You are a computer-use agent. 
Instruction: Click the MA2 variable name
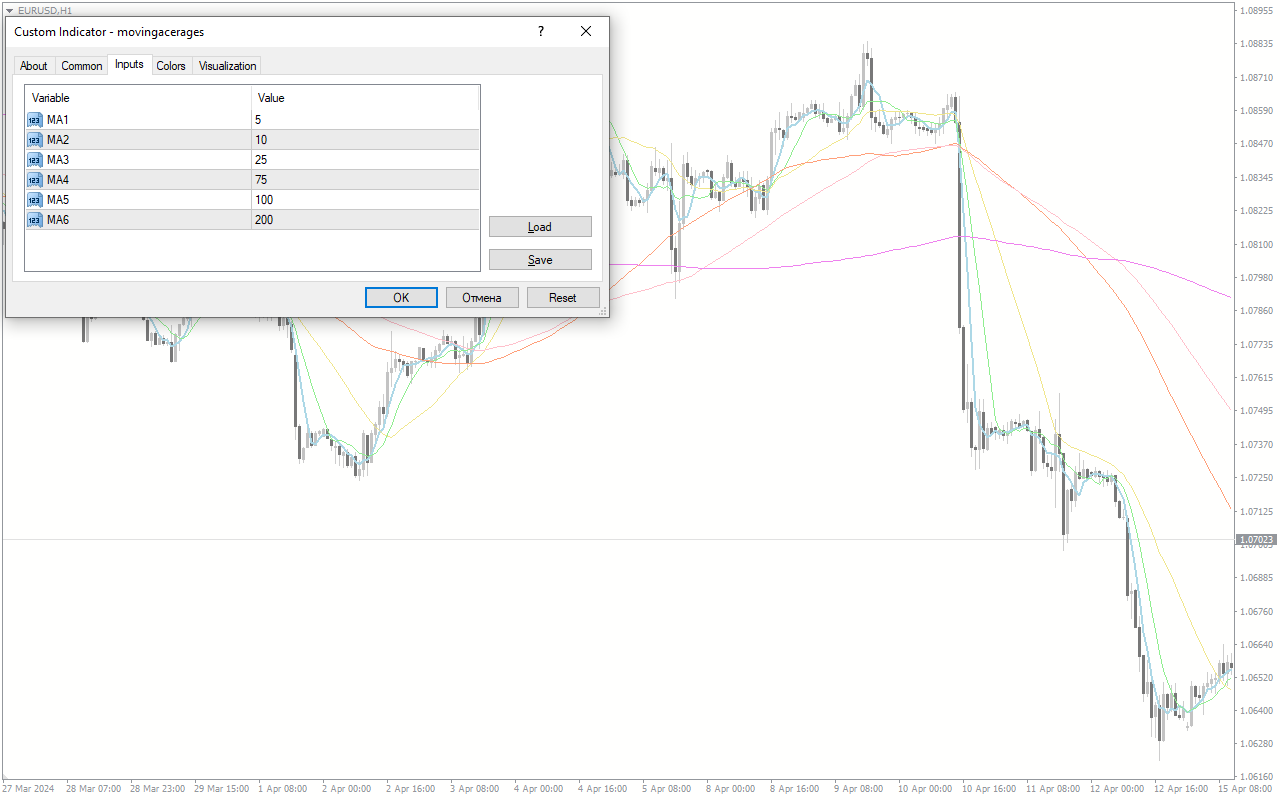(58, 140)
